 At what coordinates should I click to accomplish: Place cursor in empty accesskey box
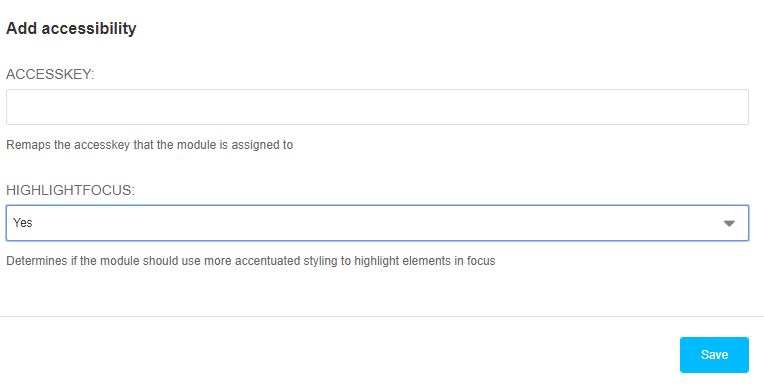tap(377, 107)
